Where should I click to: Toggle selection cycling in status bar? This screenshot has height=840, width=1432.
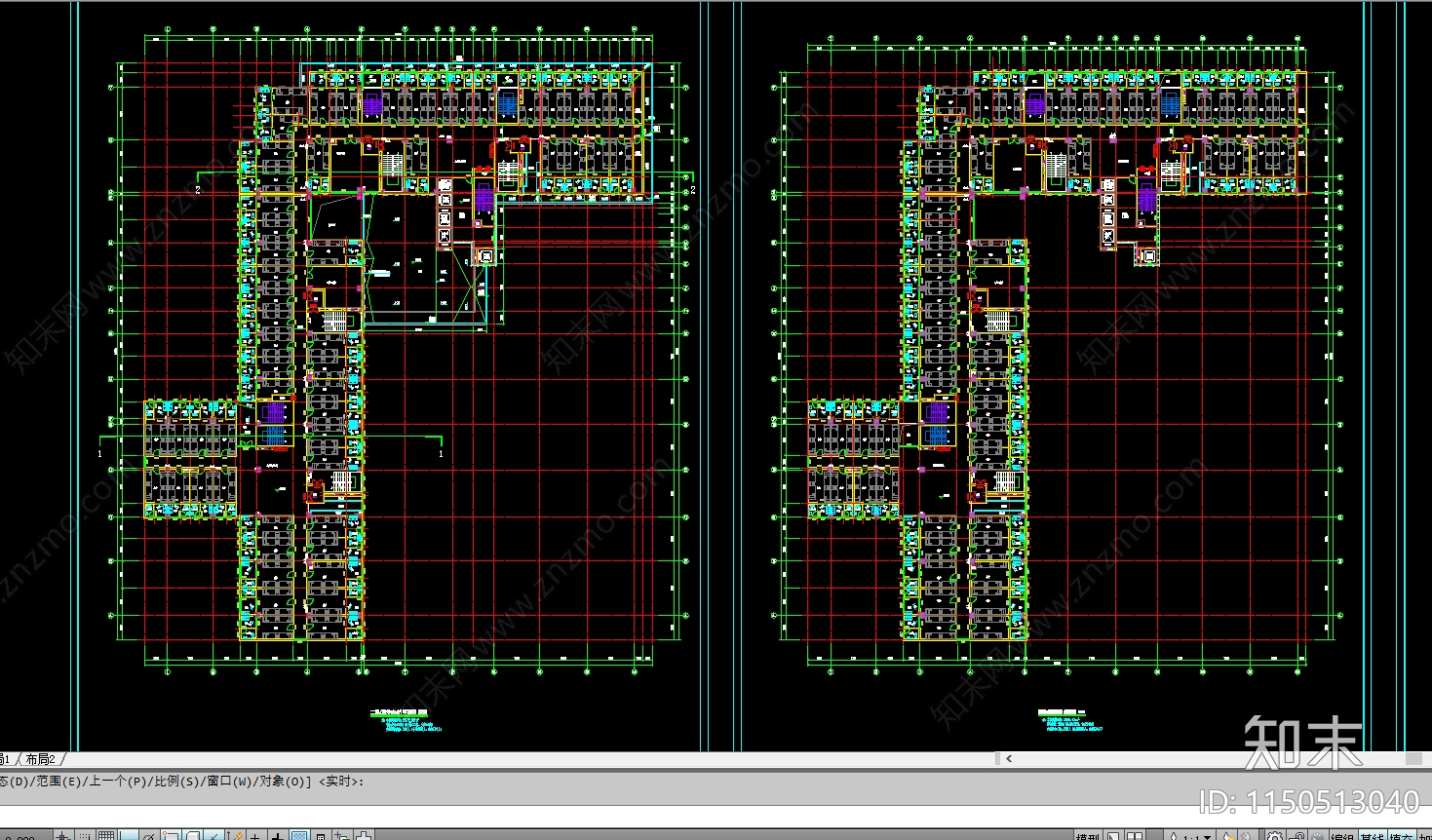pos(342,834)
